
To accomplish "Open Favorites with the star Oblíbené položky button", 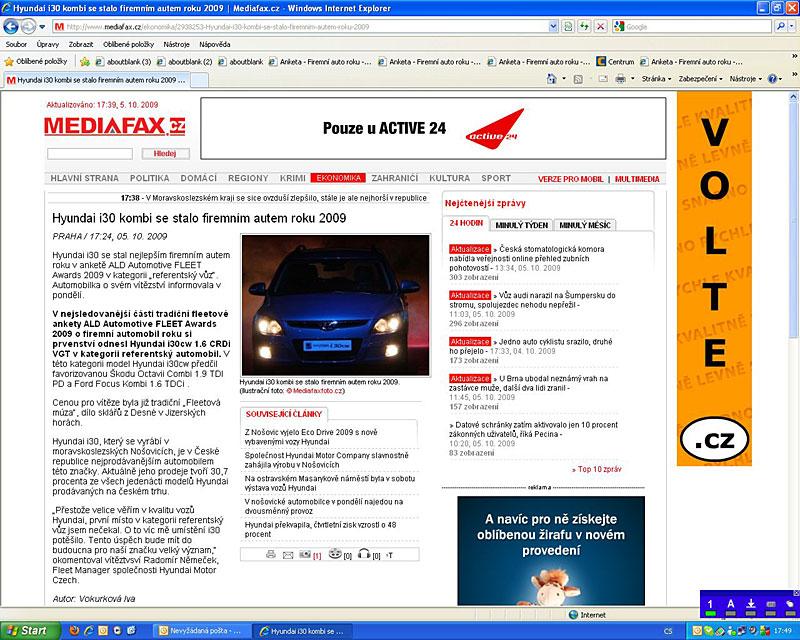I will pos(36,62).
